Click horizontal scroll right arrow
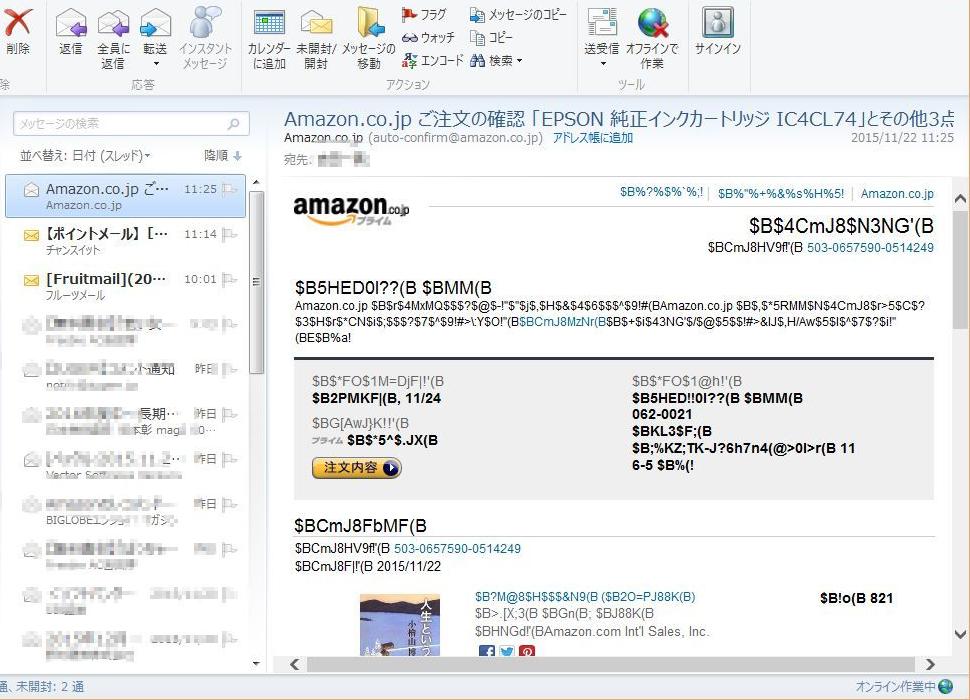The height and width of the screenshot is (700, 970). click(x=930, y=664)
